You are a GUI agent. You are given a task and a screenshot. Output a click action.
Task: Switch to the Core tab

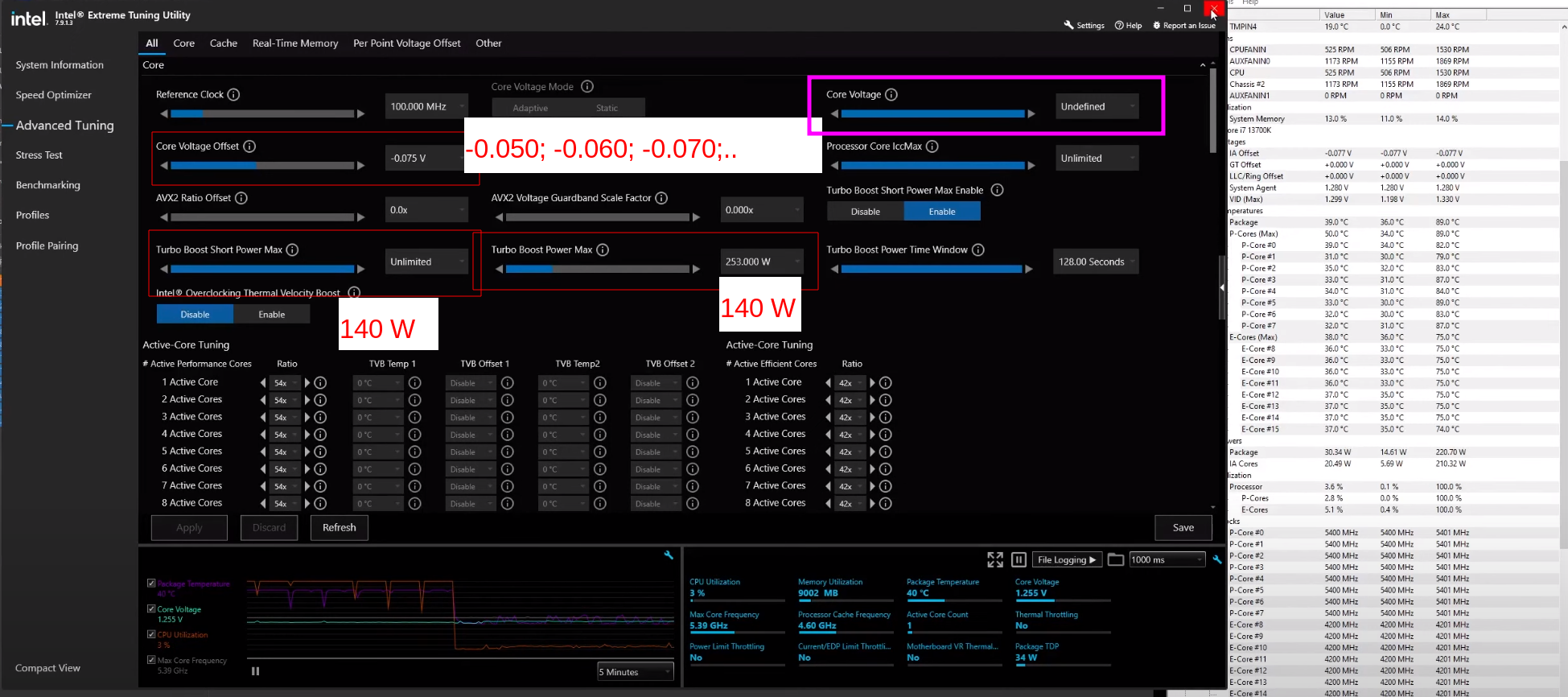[184, 43]
